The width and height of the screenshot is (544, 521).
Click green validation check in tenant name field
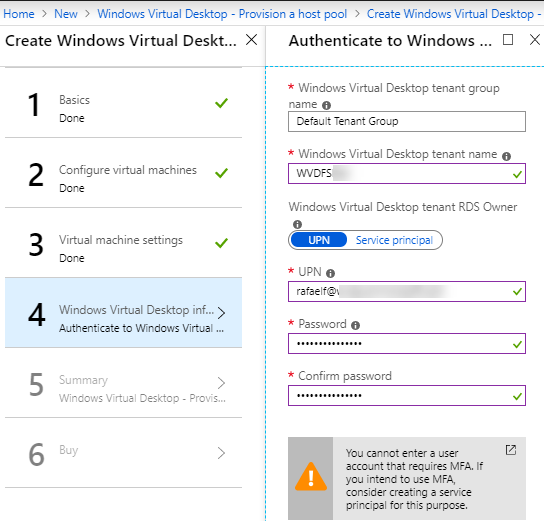[x=517, y=174]
